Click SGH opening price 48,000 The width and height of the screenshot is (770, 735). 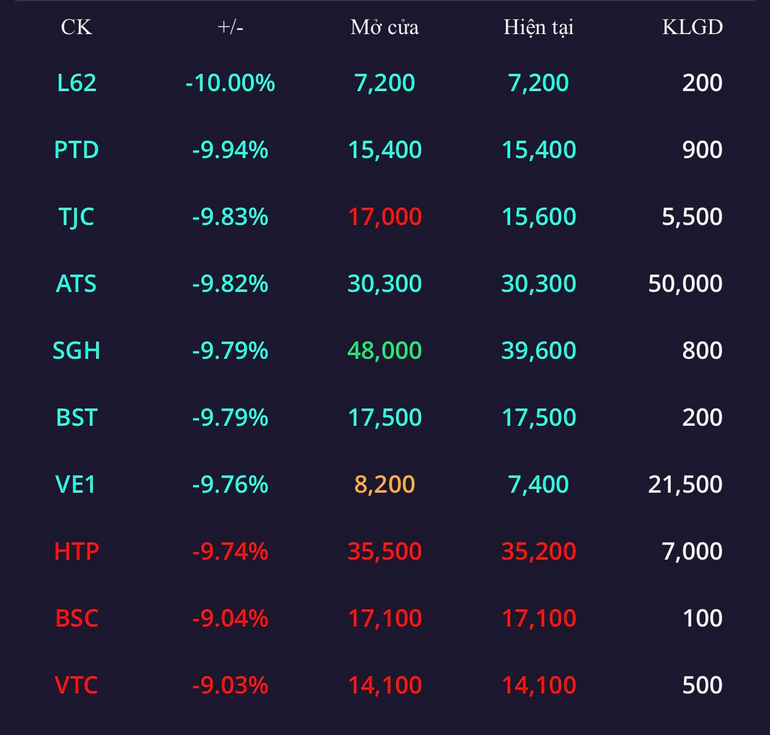[x=385, y=351]
